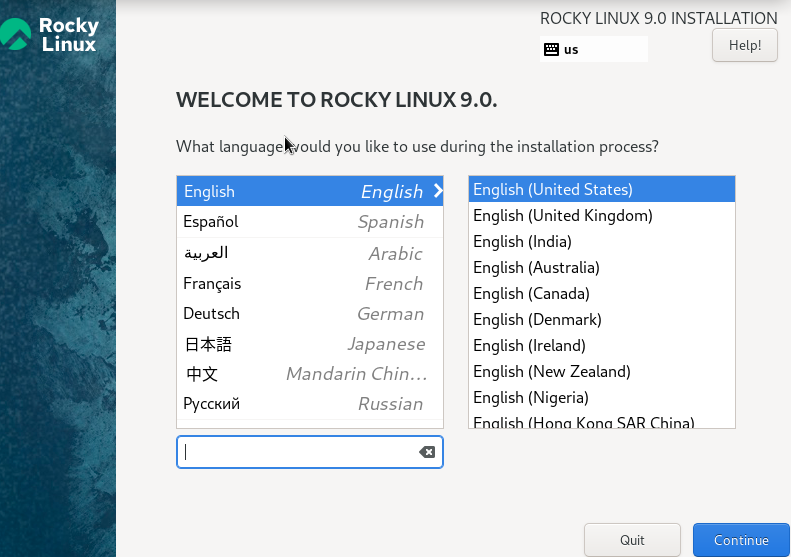The image size is (791, 557).
Task: Click the keyboard layout icon
Action: click(x=551, y=49)
